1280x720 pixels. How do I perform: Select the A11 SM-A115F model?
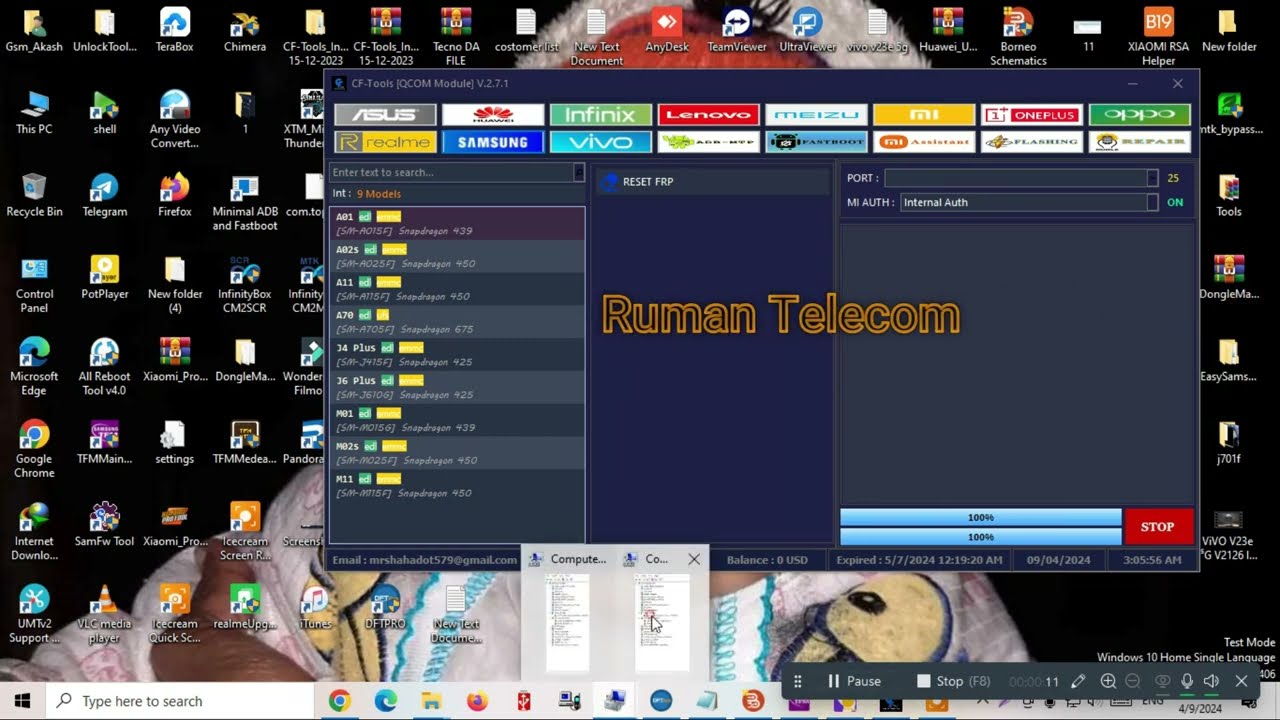click(457, 289)
